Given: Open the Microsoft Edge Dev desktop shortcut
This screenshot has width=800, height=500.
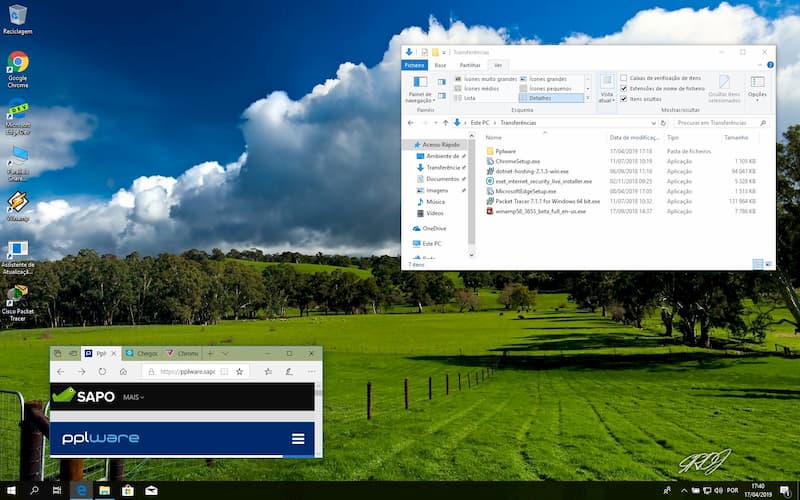Looking at the screenshot, I should (18, 117).
